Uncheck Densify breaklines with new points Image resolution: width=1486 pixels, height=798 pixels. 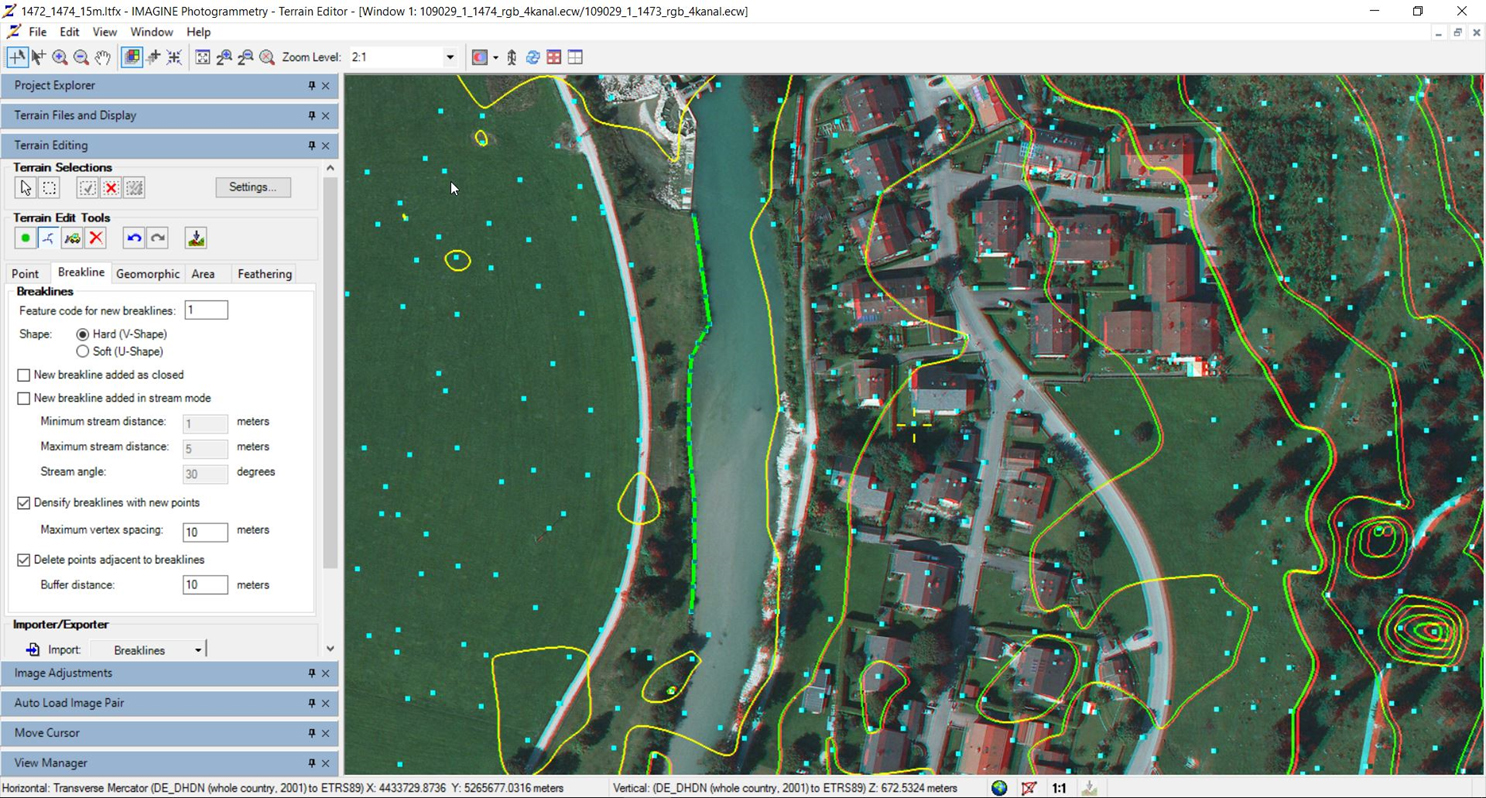click(x=24, y=503)
